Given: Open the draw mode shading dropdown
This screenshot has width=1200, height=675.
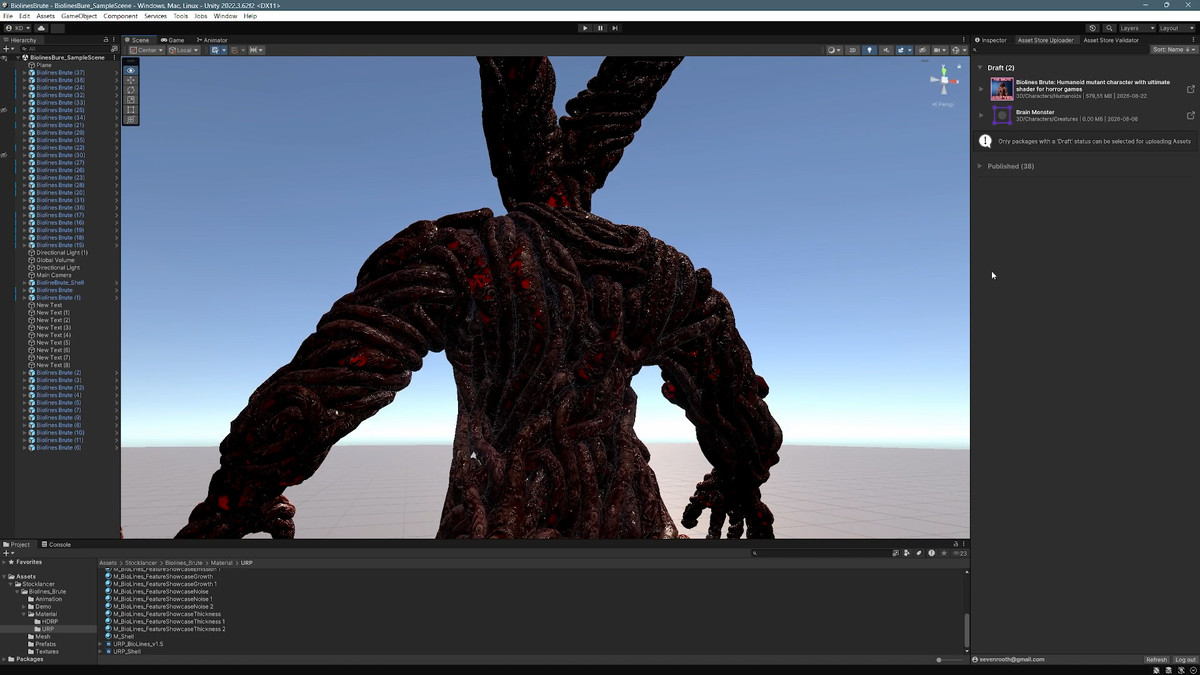Looking at the screenshot, I should tap(834, 50).
